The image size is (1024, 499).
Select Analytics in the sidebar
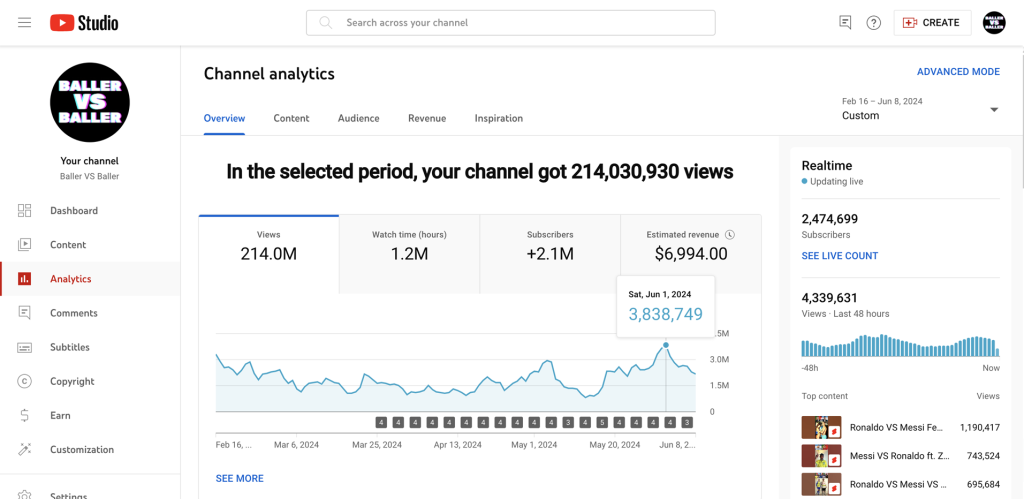(x=90, y=279)
